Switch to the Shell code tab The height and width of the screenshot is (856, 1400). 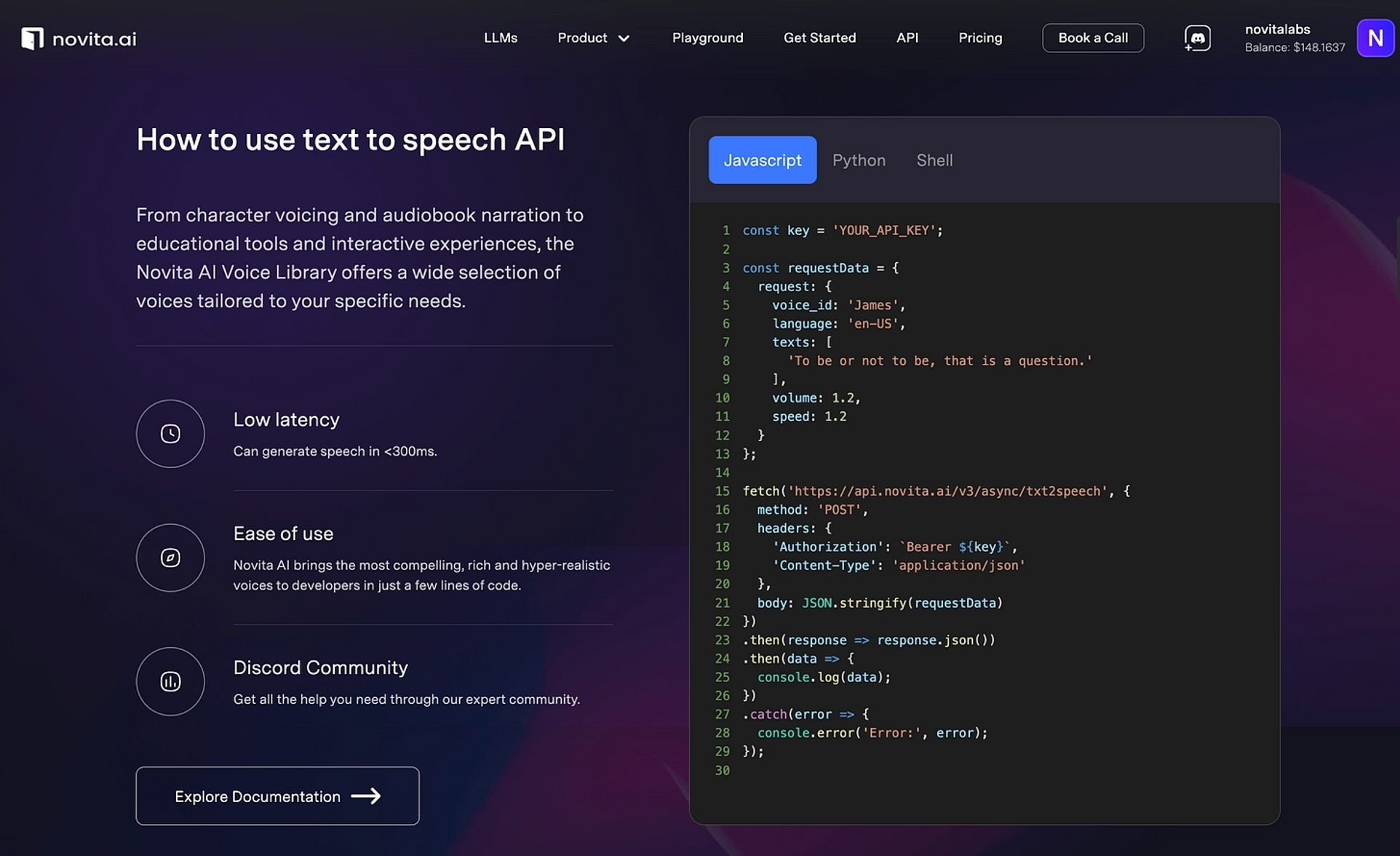934,160
